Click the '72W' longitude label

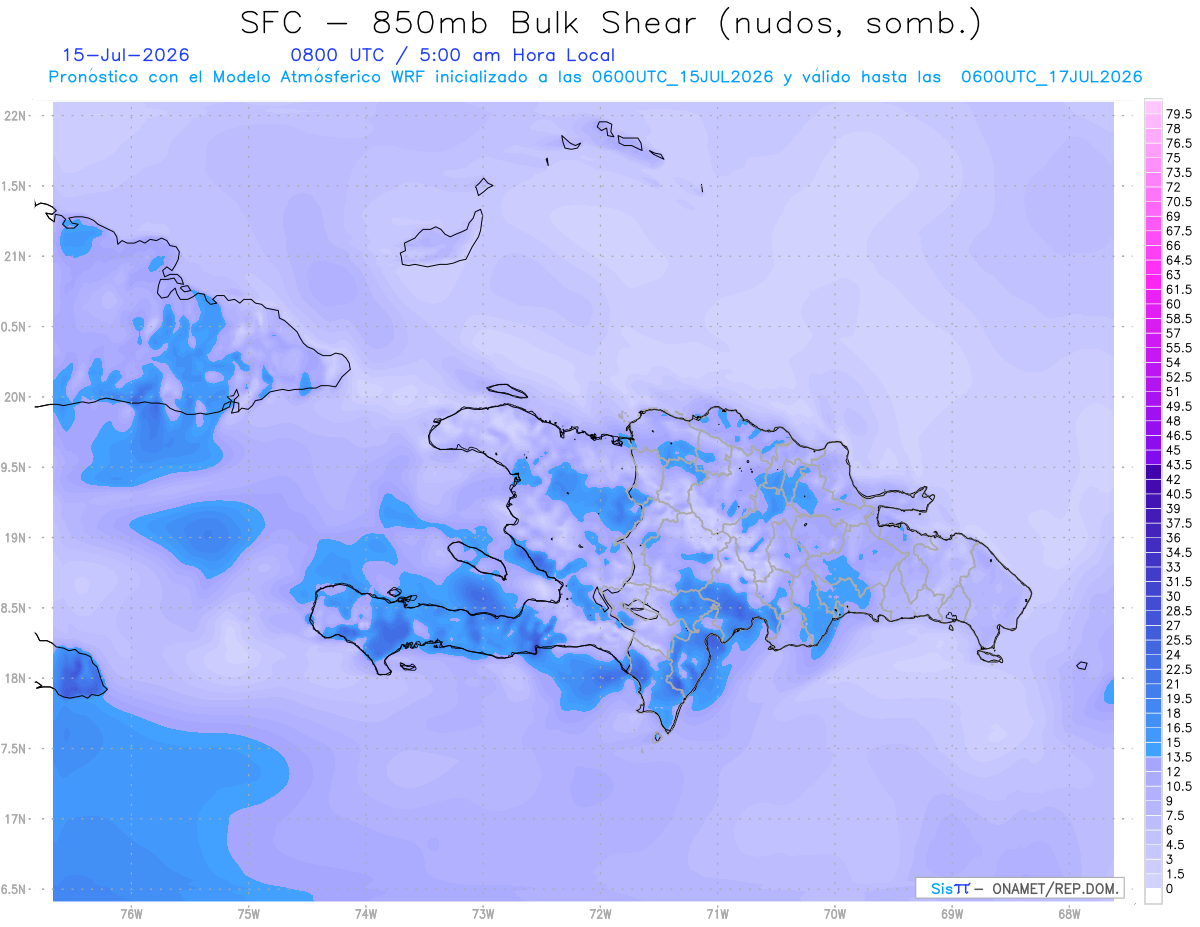coord(600,914)
